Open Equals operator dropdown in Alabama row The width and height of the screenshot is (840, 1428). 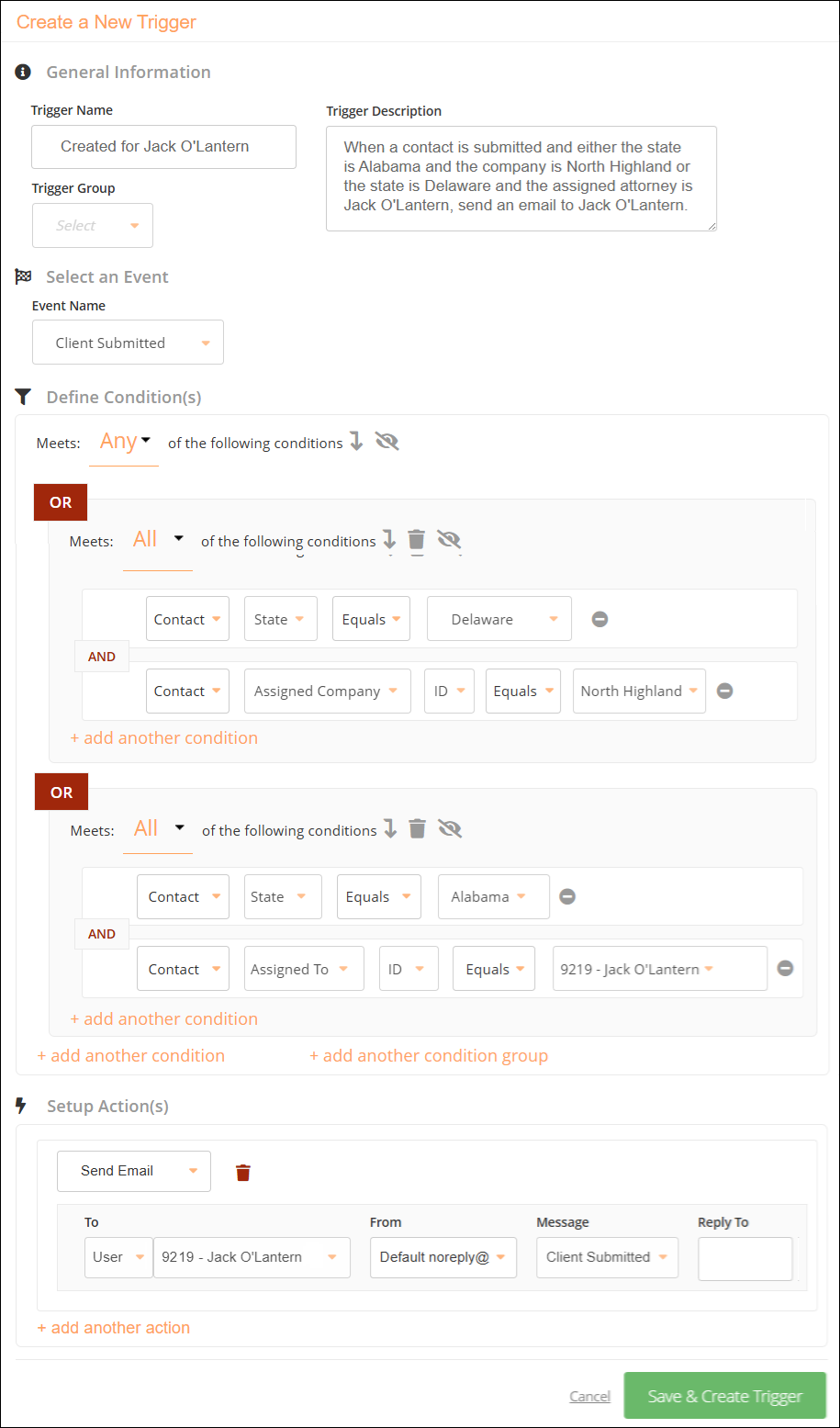(x=379, y=897)
